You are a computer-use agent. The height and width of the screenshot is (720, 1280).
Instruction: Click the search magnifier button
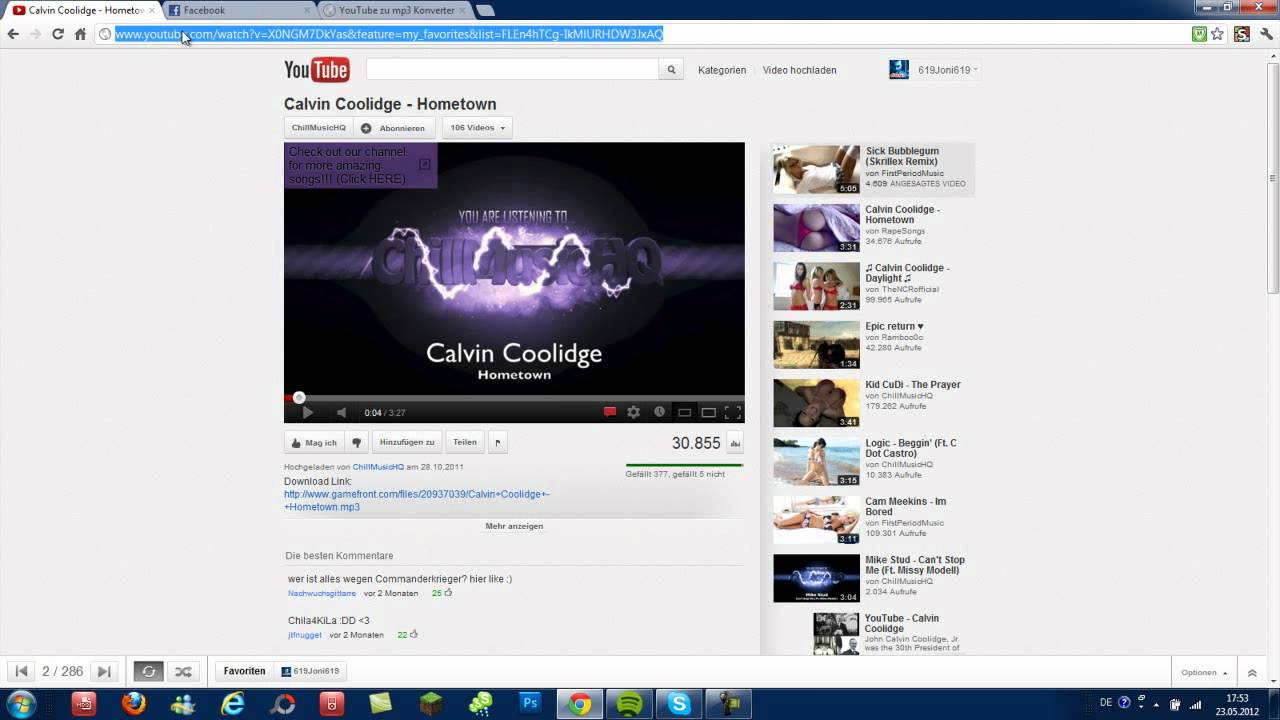(x=672, y=69)
